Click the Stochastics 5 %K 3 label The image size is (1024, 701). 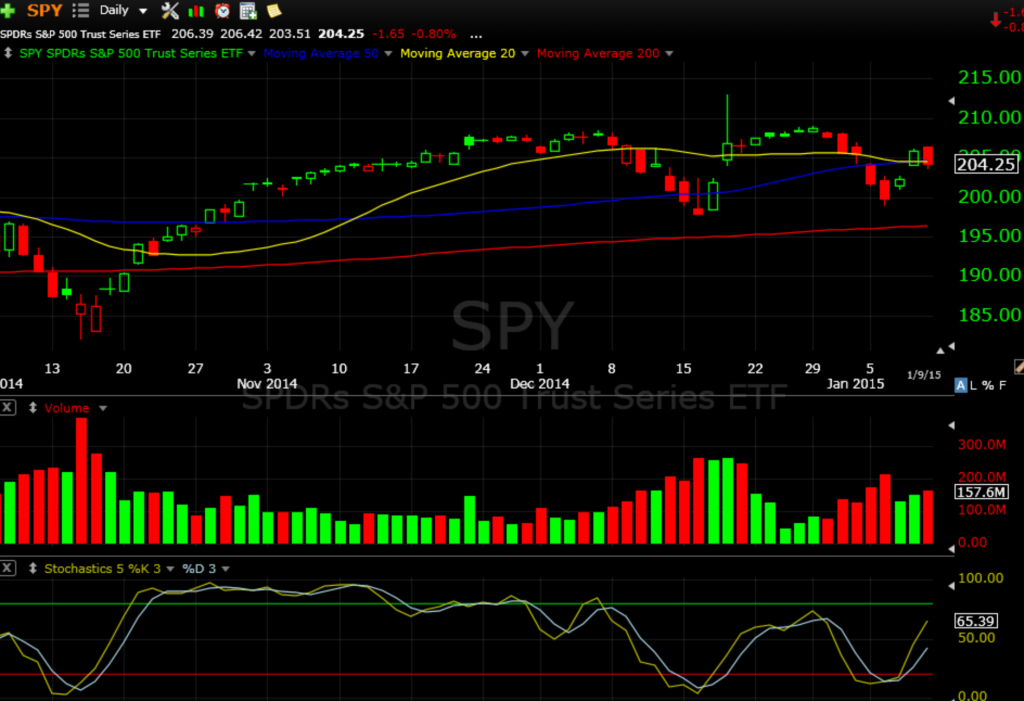point(103,568)
